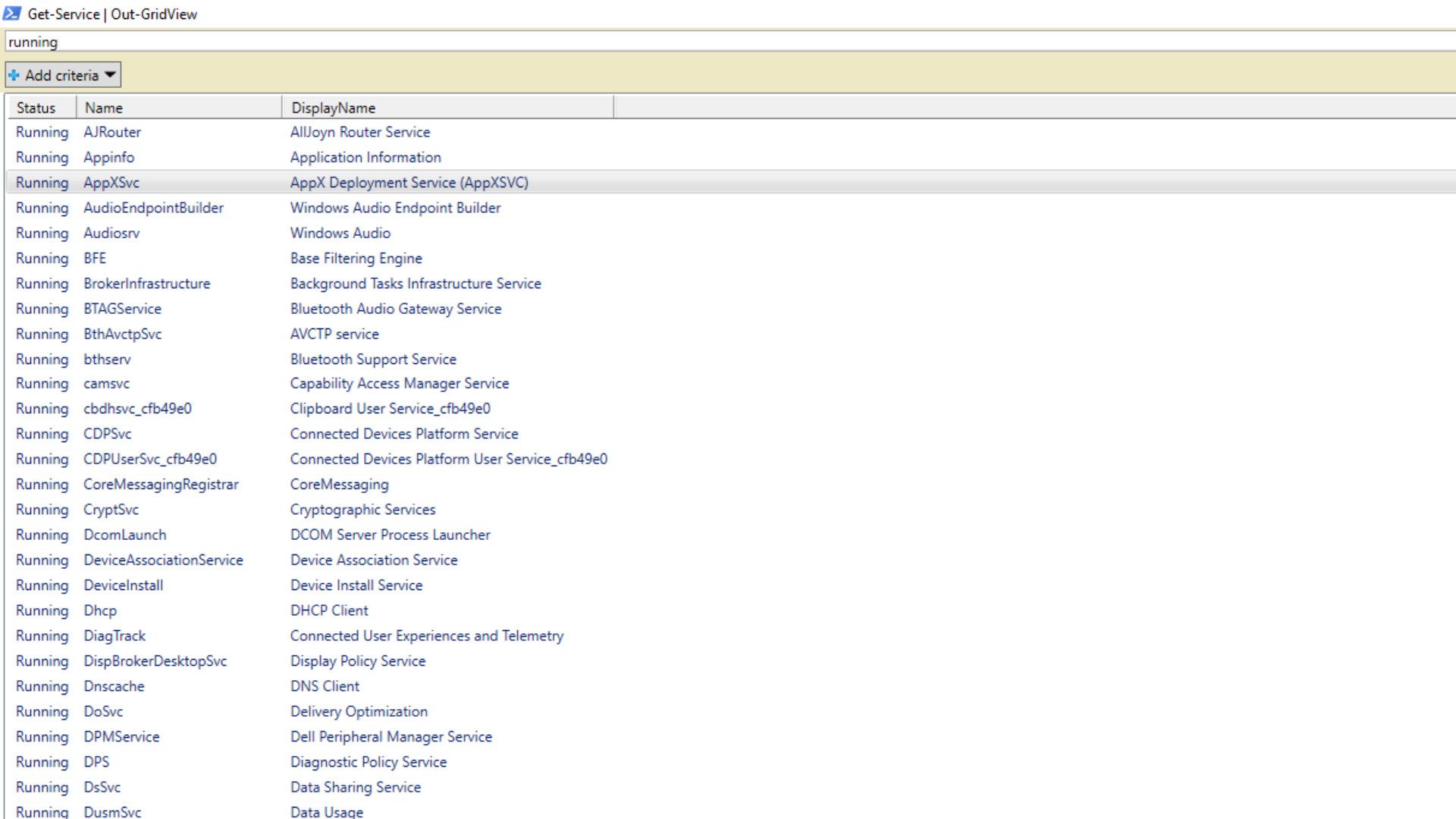
Task: Click 'Windows Audio' display name cell
Action: [340, 233]
